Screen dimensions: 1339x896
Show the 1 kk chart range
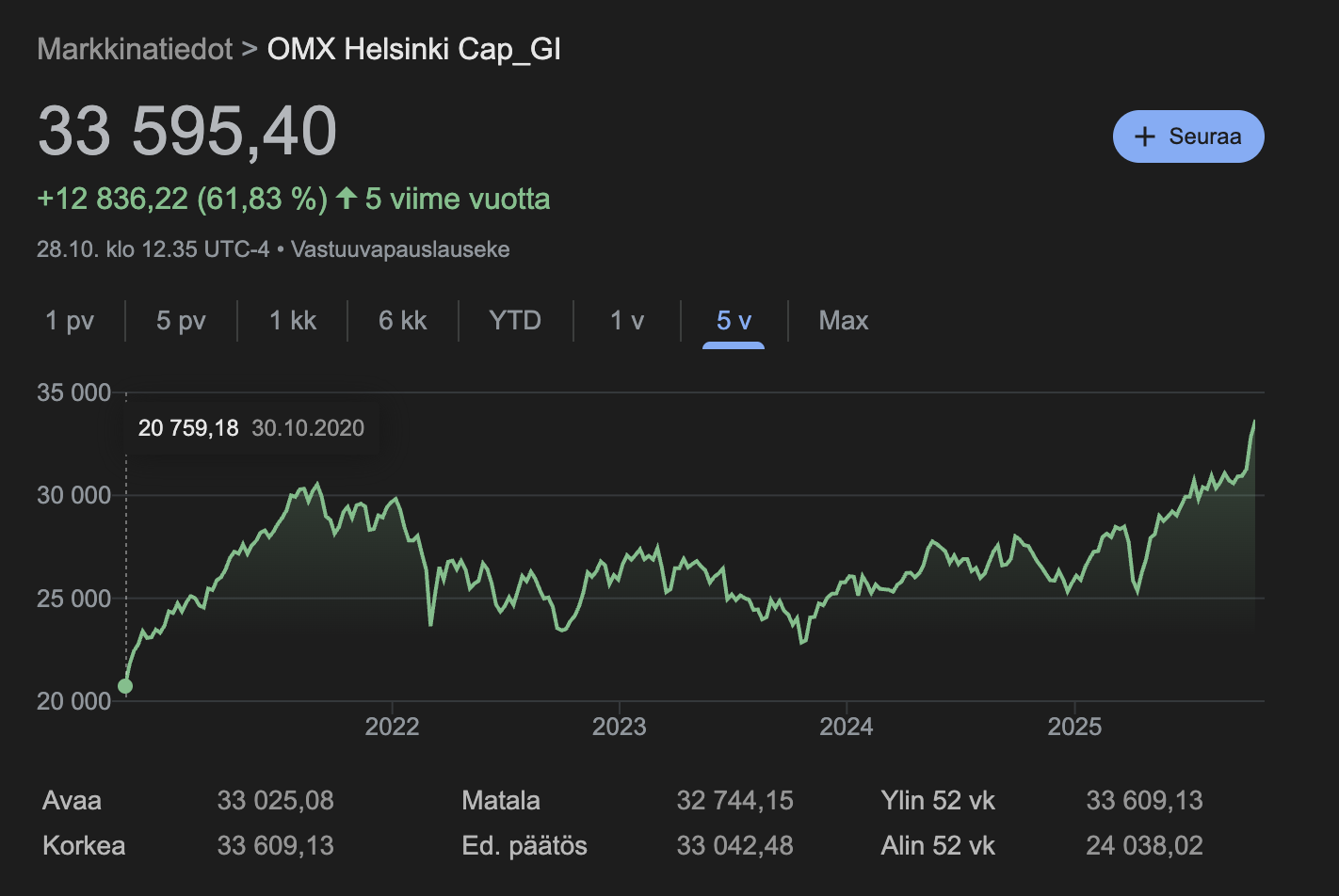tap(293, 321)
